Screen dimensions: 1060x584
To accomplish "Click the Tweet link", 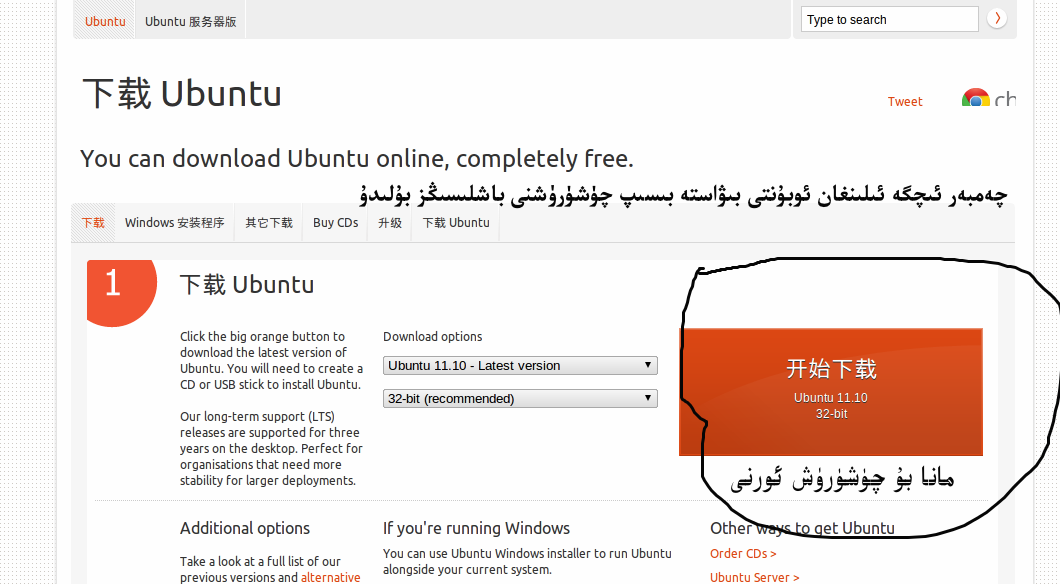I will click(x=905, y=101).
